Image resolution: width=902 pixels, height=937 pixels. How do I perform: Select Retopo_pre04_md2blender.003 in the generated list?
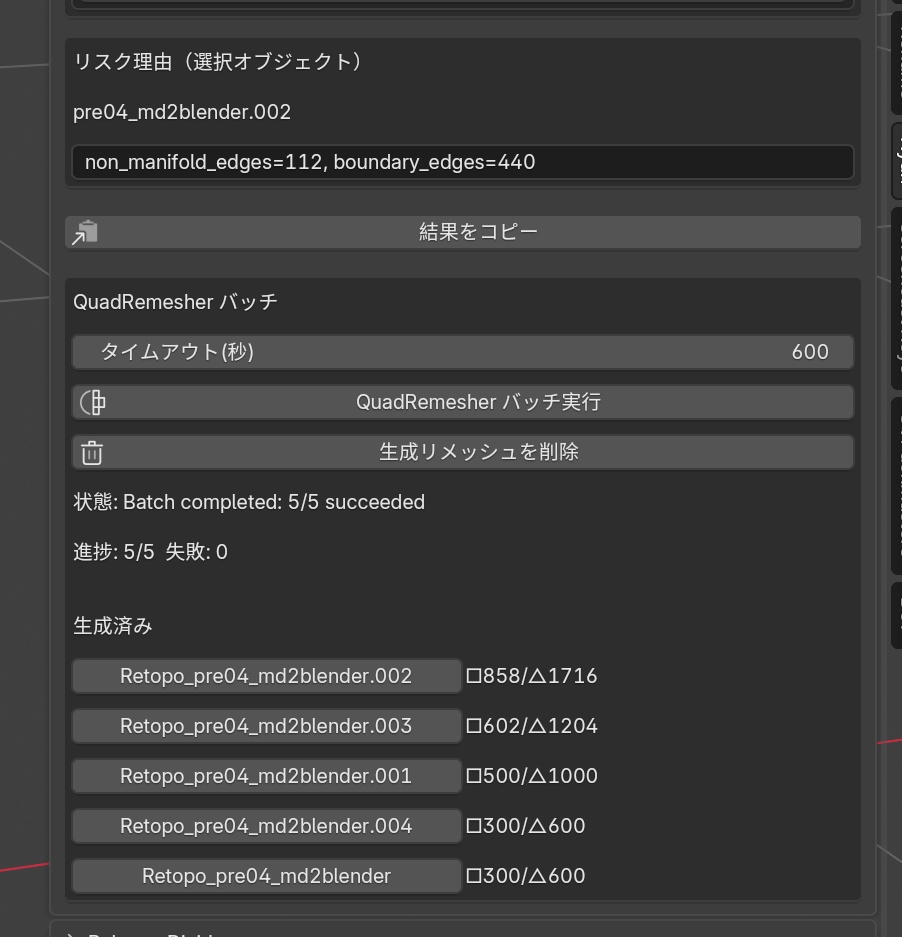[266, 726]
